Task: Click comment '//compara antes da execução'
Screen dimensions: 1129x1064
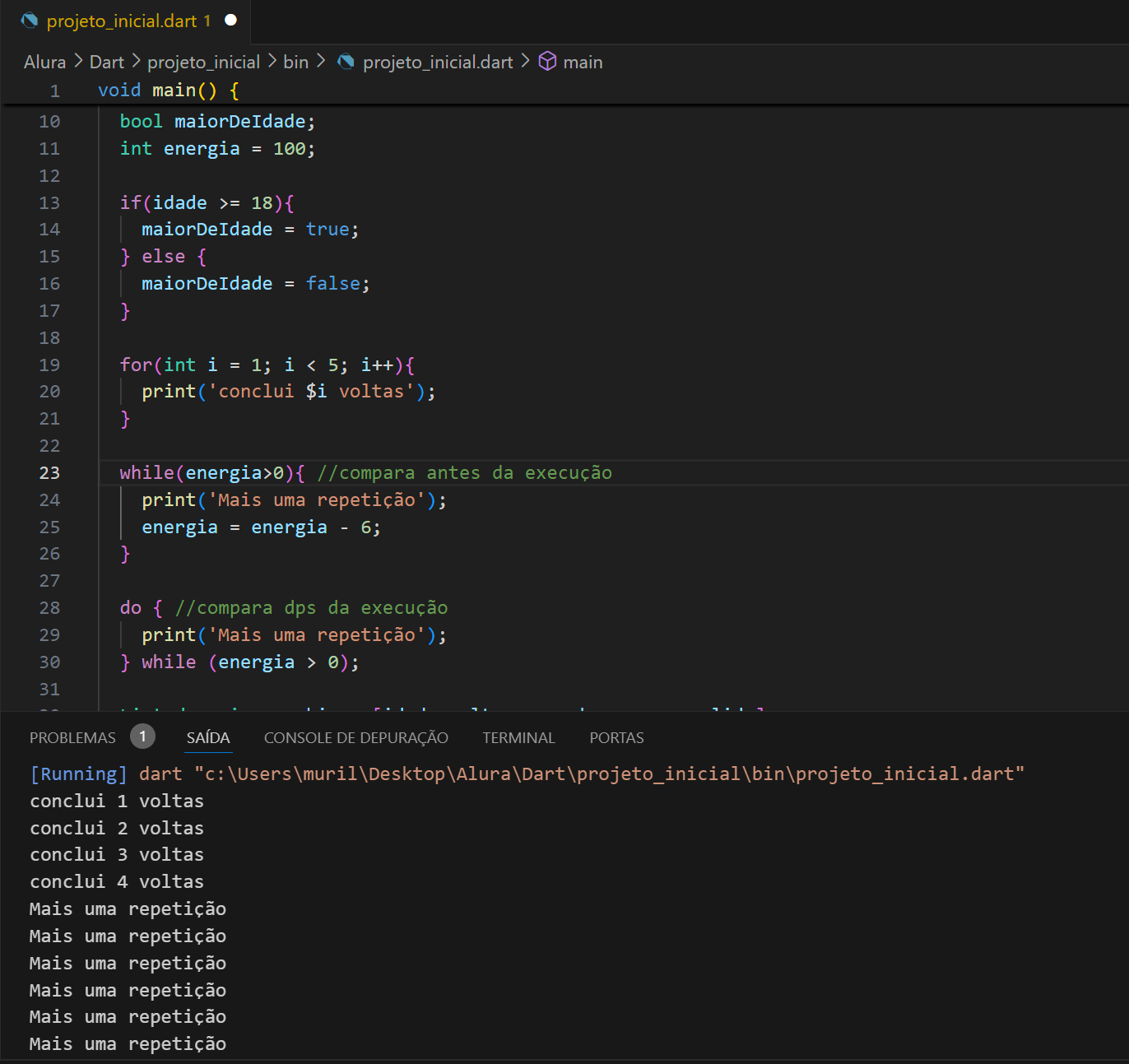Action: 465,473
